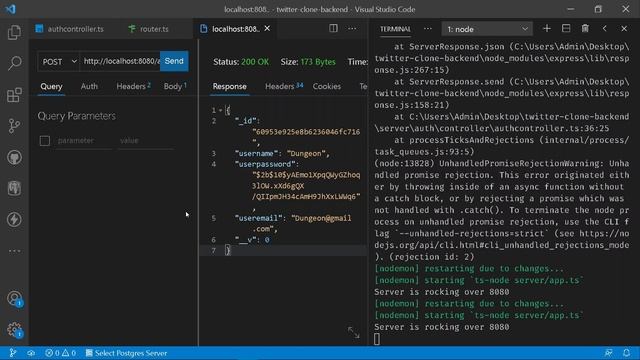Select the Body tab
This screenshot has height=360, width=640.
coord(175,87)
